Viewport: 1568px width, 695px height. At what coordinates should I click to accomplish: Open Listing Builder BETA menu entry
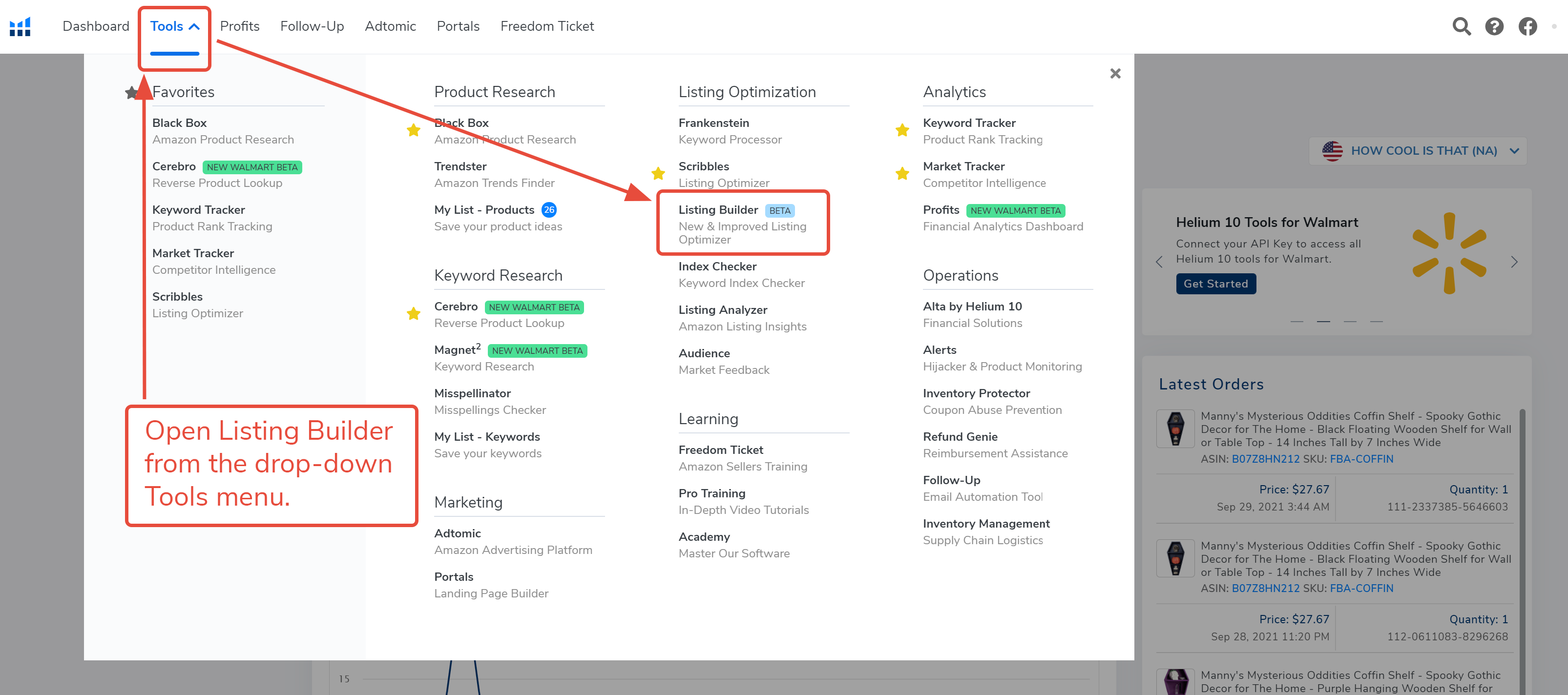(718, 210)
